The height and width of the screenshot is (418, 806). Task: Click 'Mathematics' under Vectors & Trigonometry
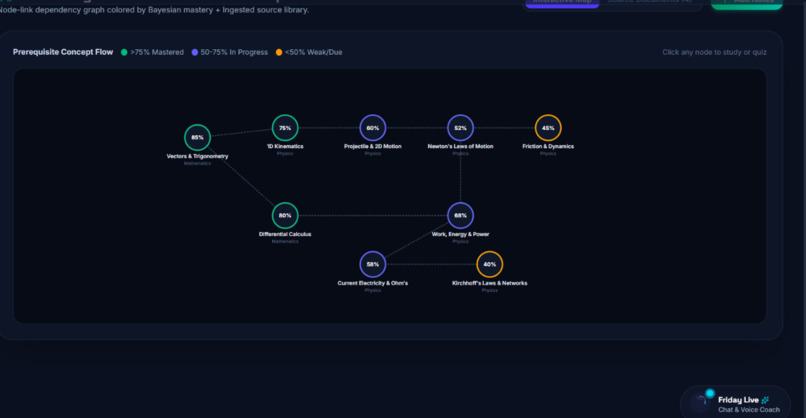coord(197,163)
